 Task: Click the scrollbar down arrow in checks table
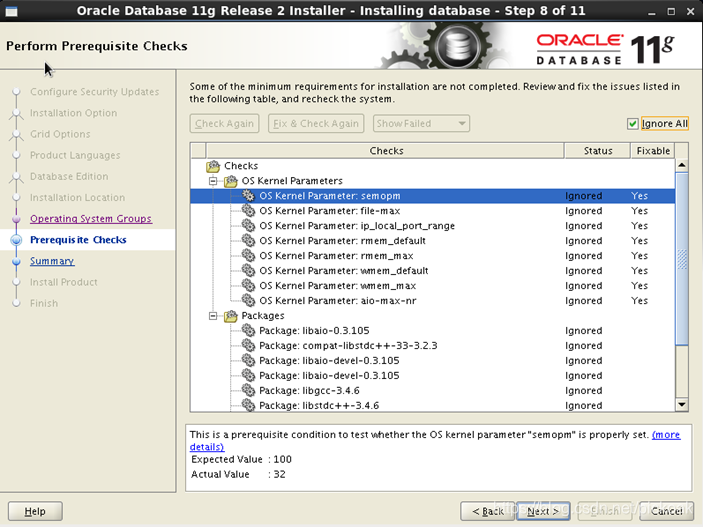[682, 405]
